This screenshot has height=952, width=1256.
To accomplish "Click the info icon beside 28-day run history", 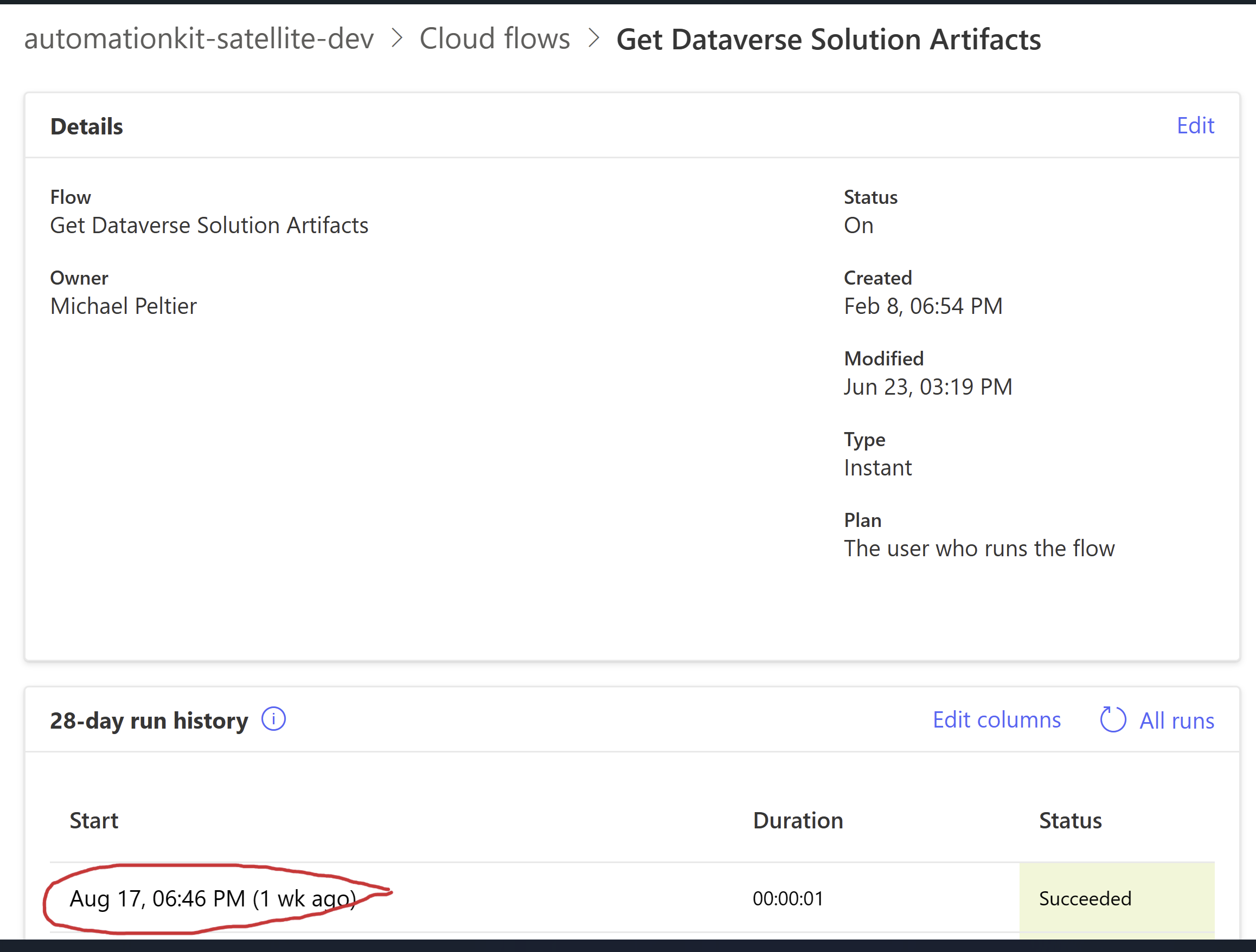I will [x=273, y=719].
